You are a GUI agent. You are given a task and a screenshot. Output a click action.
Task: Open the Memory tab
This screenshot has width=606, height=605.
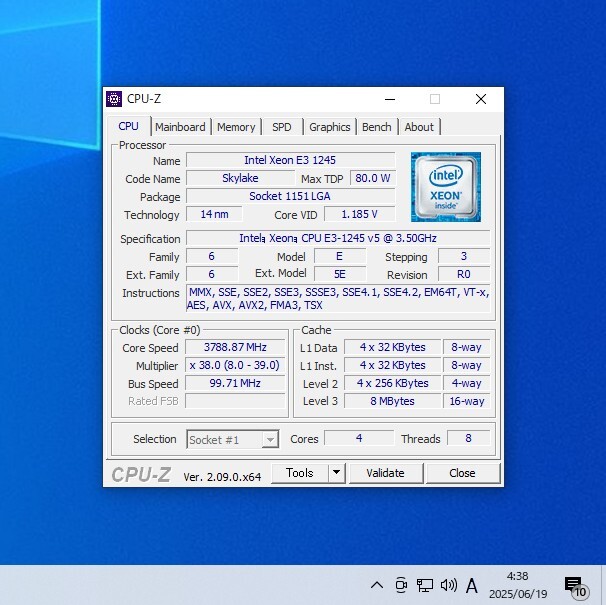pos(236,127)
